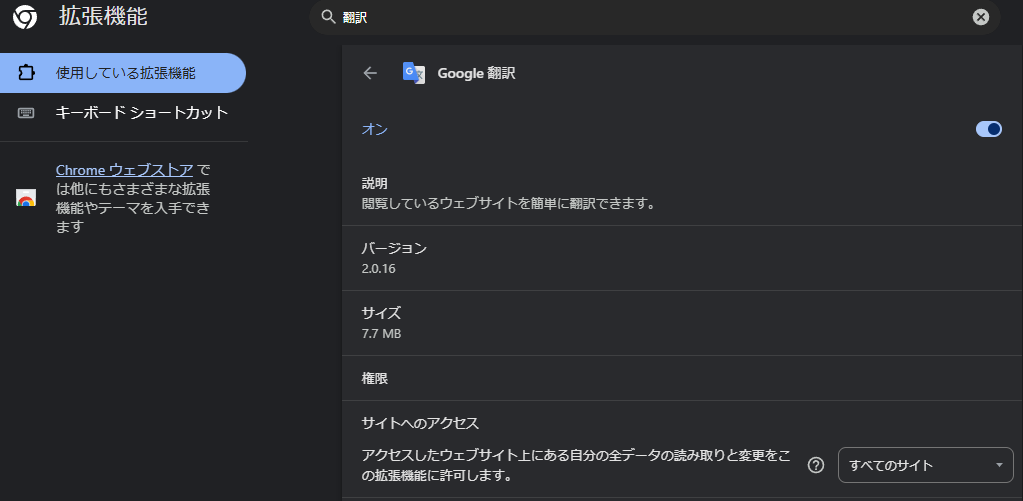The height and width of the screenshot is (501, 1023).
Task: Click the Google 翻訳 extension name
Action: coord(476,73)
